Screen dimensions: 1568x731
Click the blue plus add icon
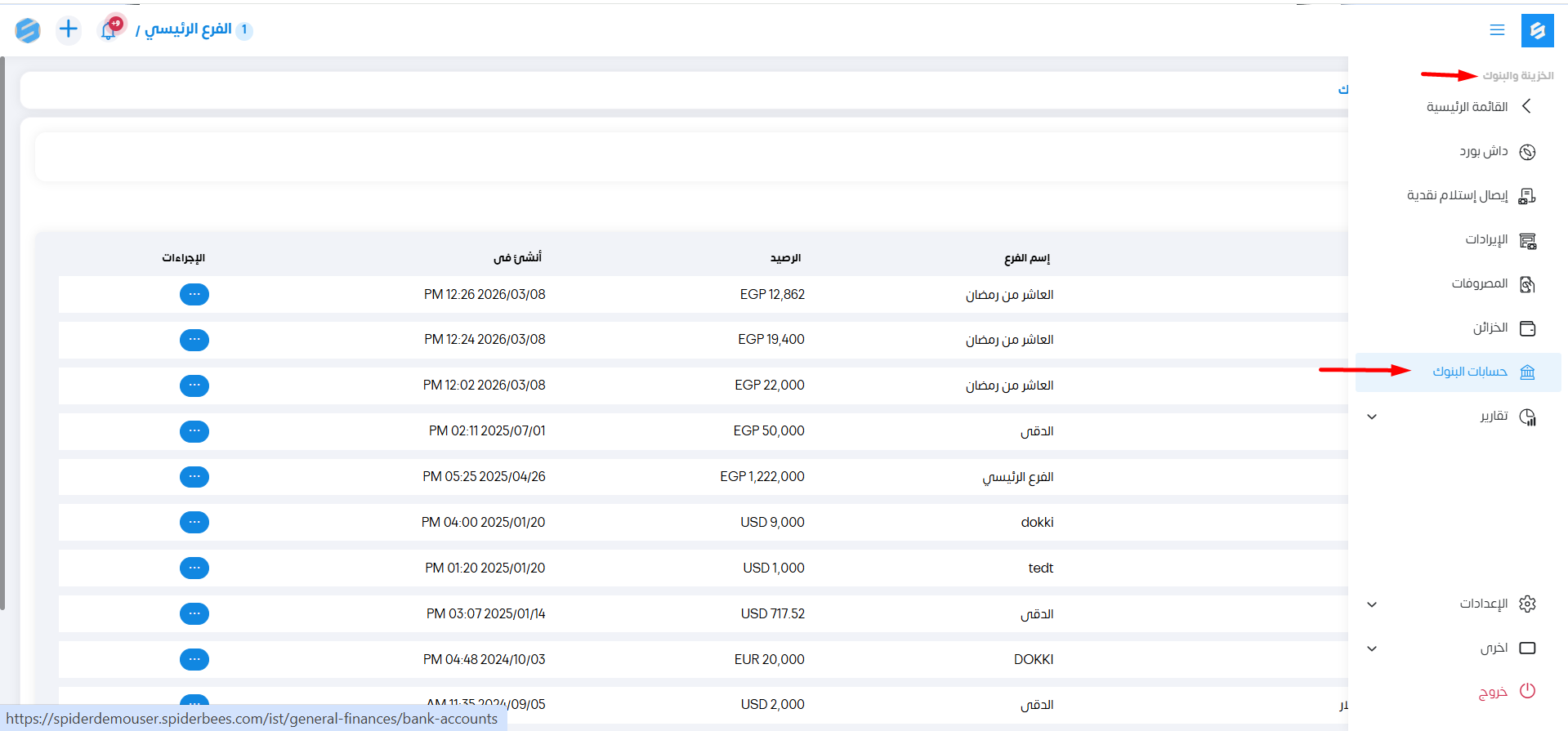point(69,30)
